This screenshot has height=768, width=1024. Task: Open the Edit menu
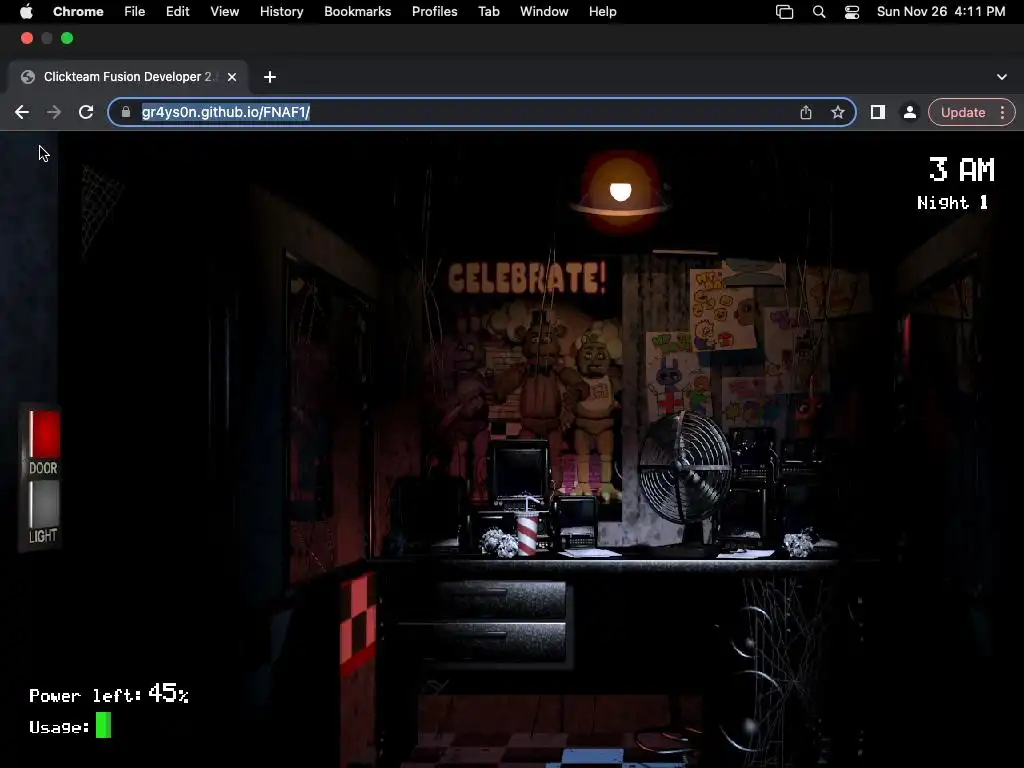pyautogui.click(x=178, y=12)
